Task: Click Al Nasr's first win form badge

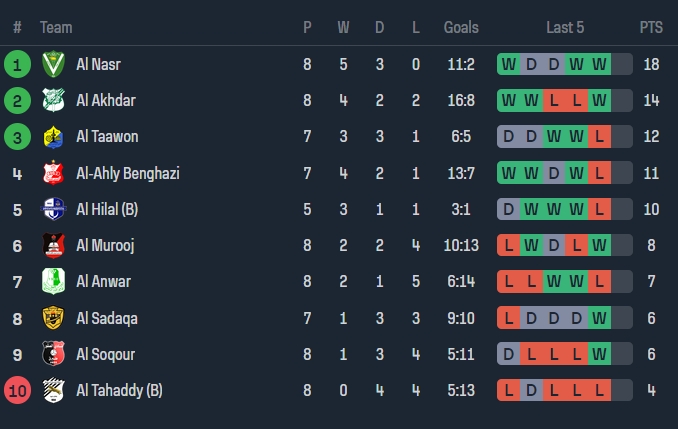Action: pyautogui.click(x=510, y=65)
